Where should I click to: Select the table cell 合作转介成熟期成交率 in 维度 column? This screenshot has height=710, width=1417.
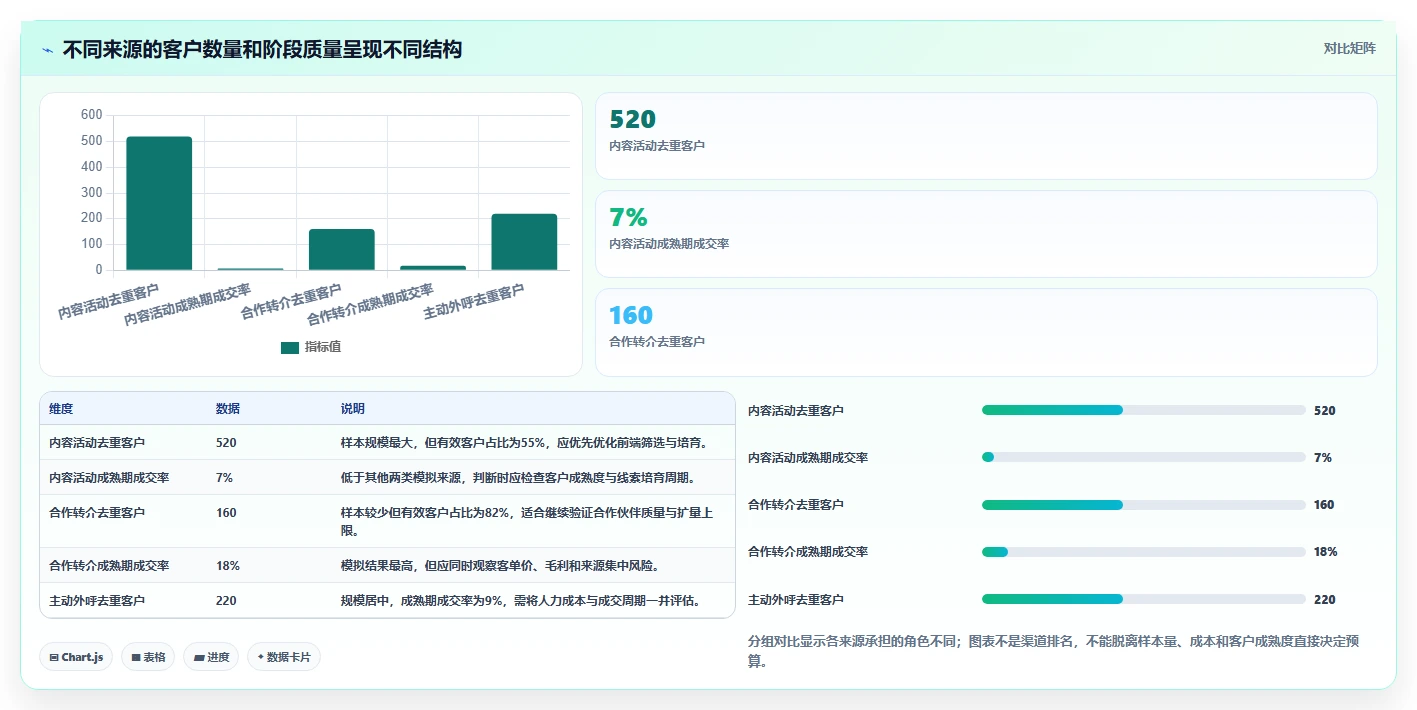pos(109,565)
